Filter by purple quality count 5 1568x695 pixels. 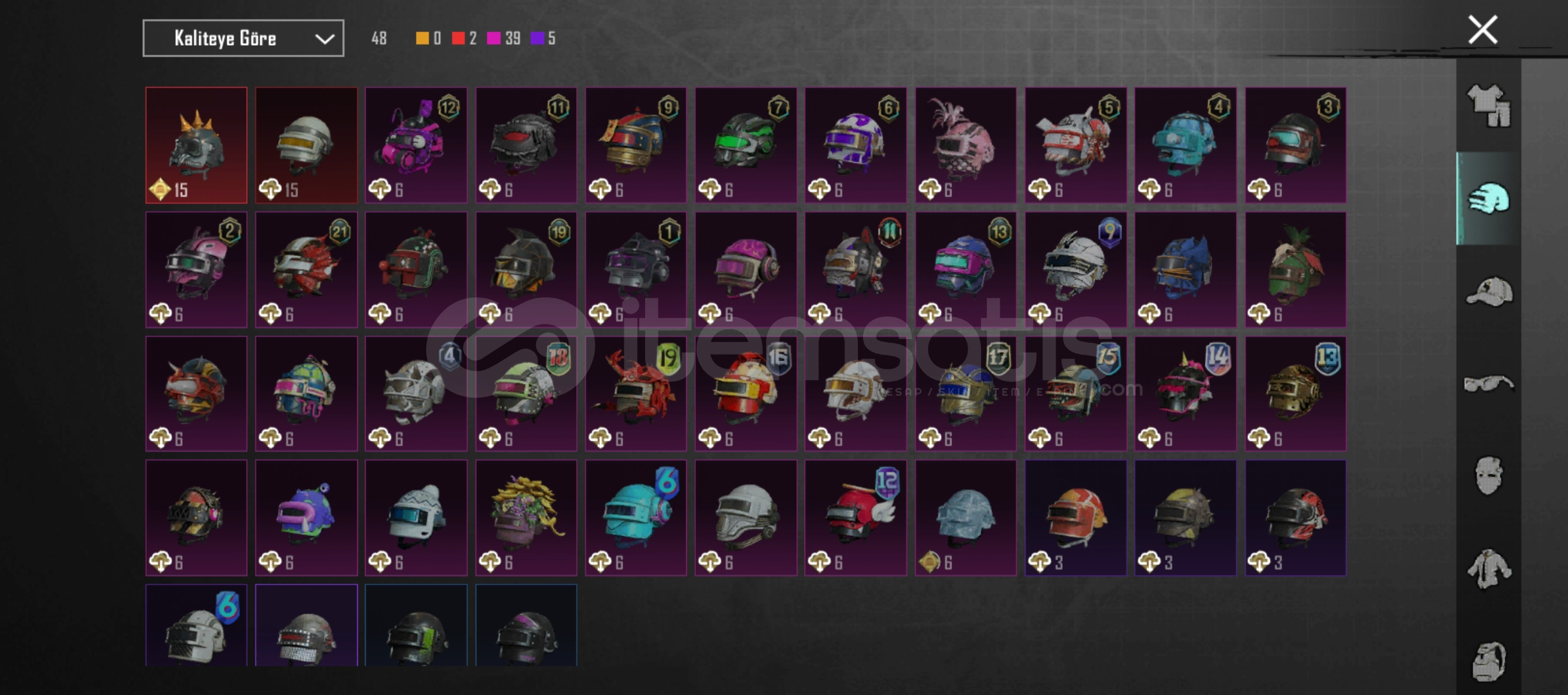point(543,39)
